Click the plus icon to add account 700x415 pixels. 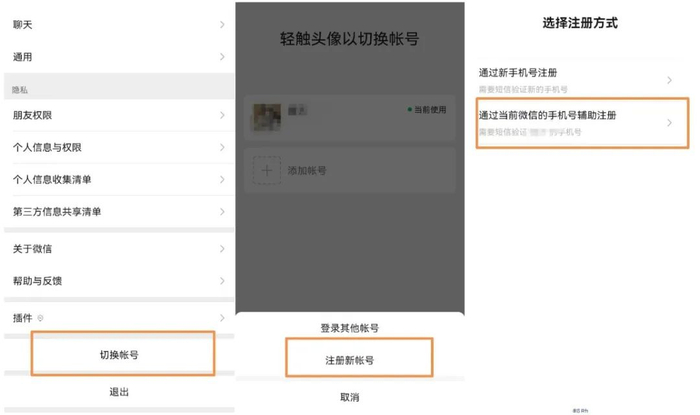click(267, 170)
